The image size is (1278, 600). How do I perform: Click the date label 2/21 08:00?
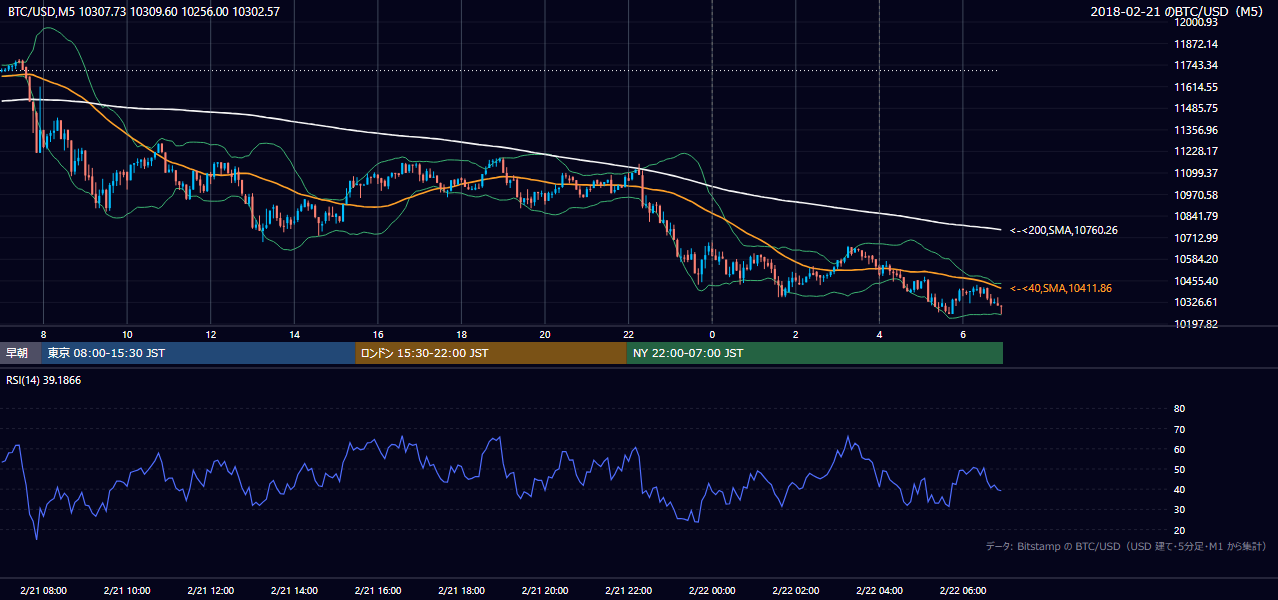(x=43, y=591)
